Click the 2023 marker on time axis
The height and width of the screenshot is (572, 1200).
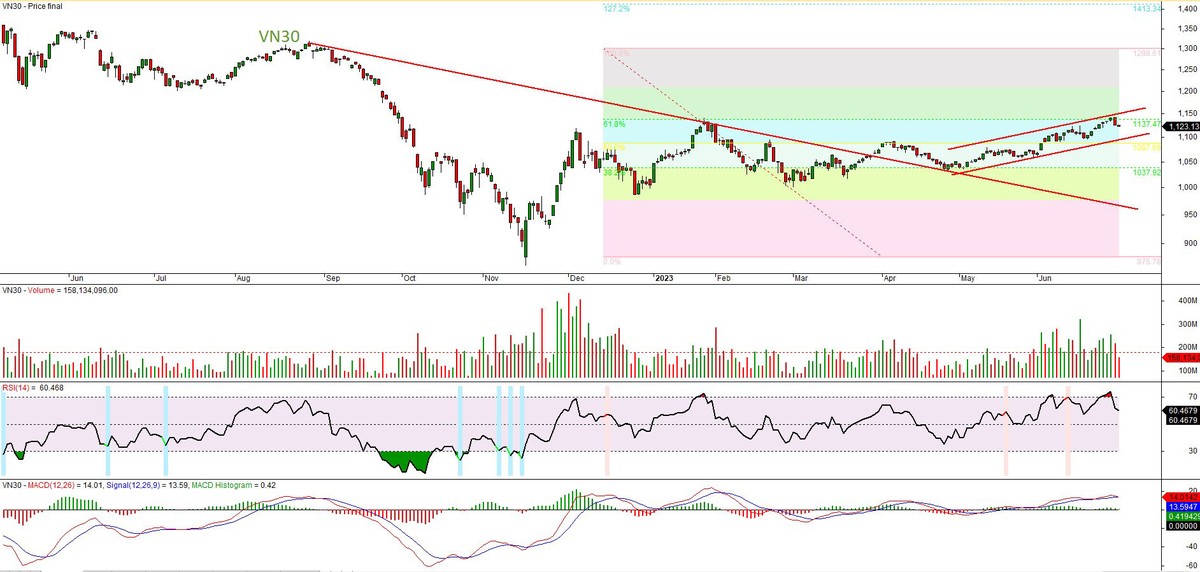(x=664, y=278)
